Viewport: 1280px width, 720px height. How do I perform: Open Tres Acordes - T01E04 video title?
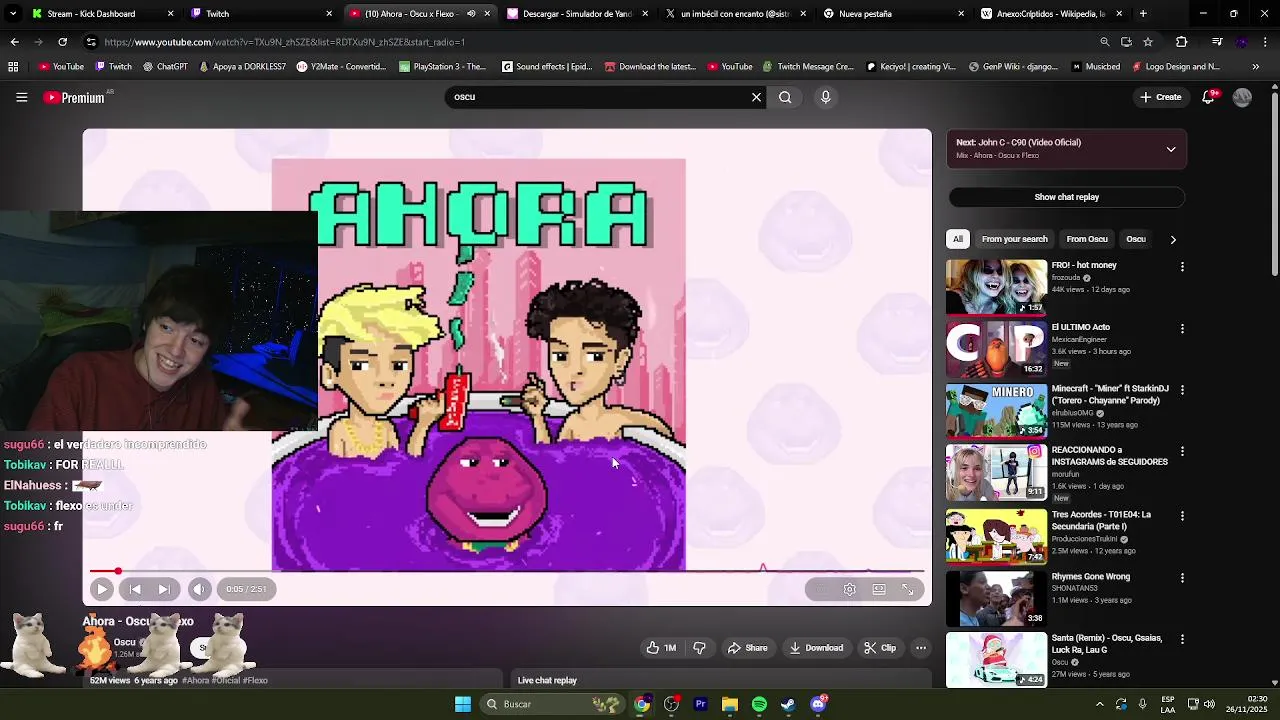coord(1101,520)
